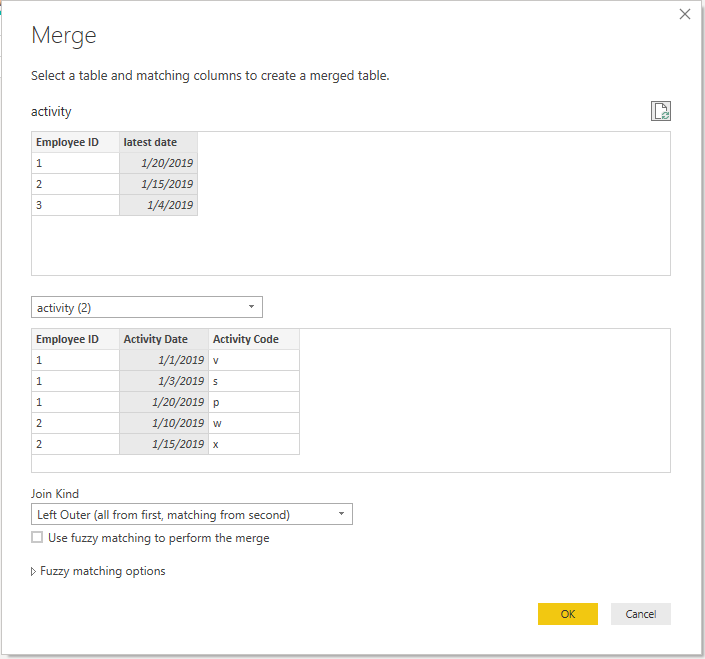The height and width of the screenshot is (659, 705).
Task: Click the 'Use fuzzy matching to perform the merge' label
Action: [159, 538]
